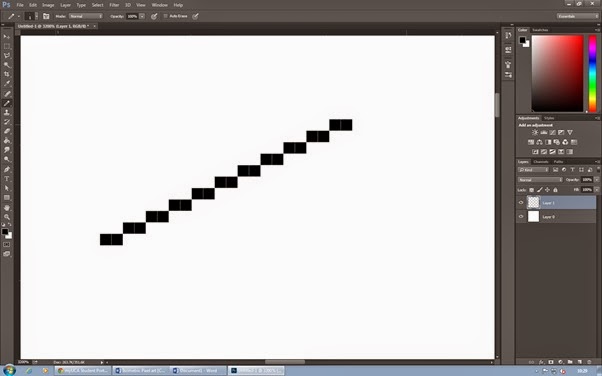Enable the Auto Erase checkbox
The height and width of the screenshot is (376, 602).
[165, 16]
